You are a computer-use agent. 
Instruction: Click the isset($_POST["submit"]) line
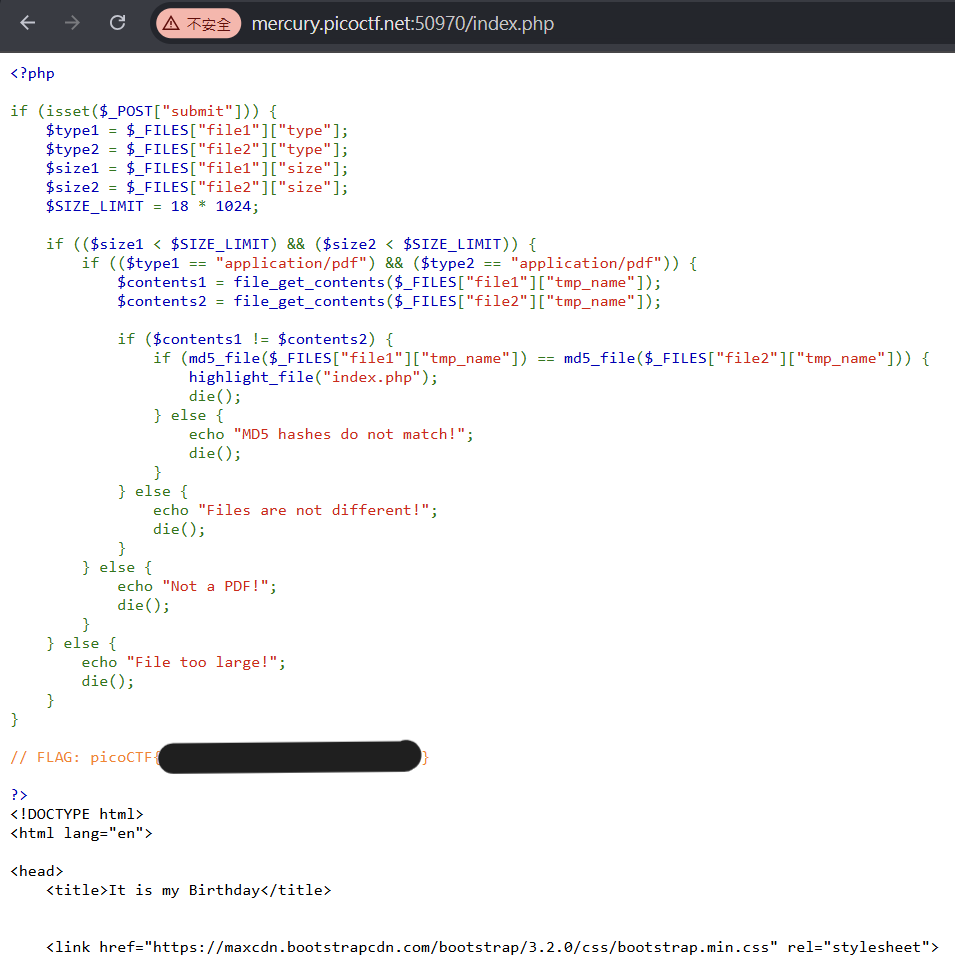(143, 111)
